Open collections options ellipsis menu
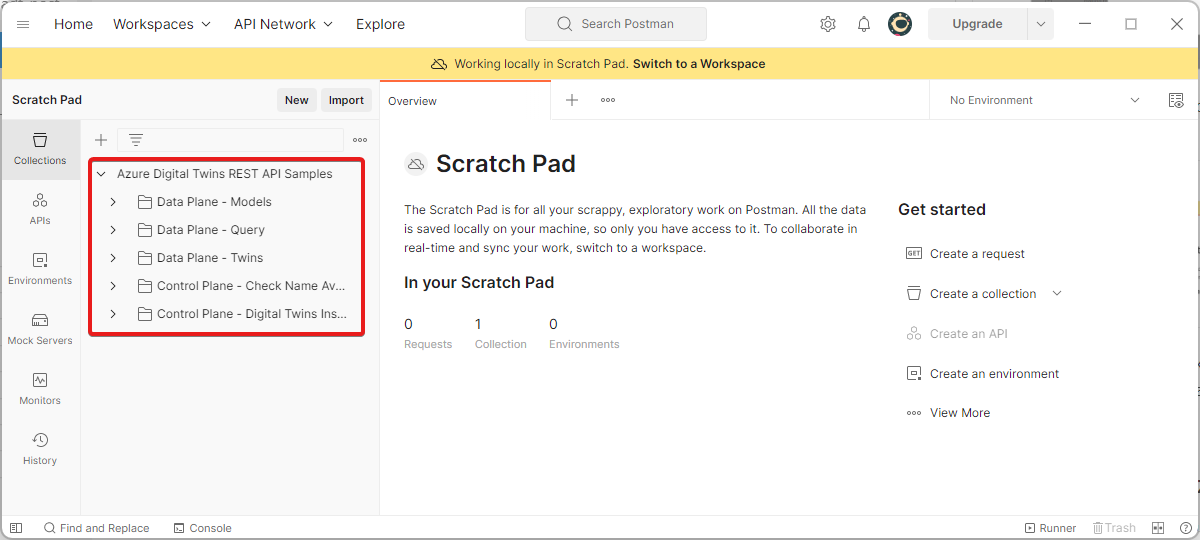 [x=360, y=140]
